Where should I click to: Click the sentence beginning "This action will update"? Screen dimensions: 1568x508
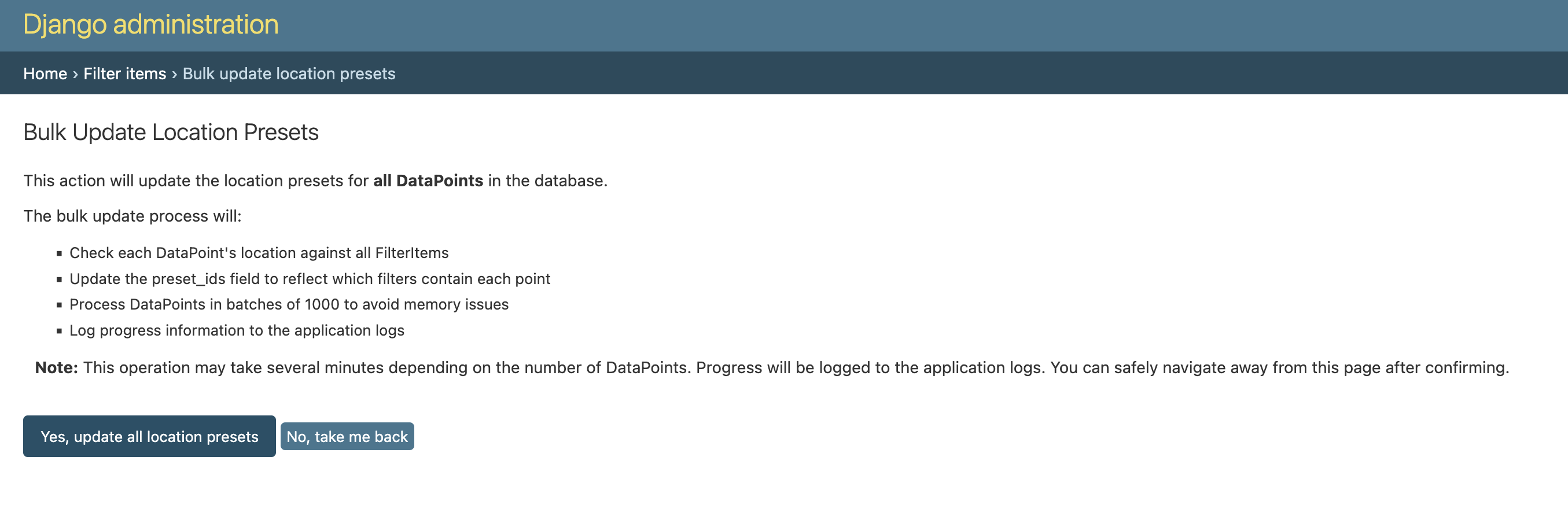point(195,181)
